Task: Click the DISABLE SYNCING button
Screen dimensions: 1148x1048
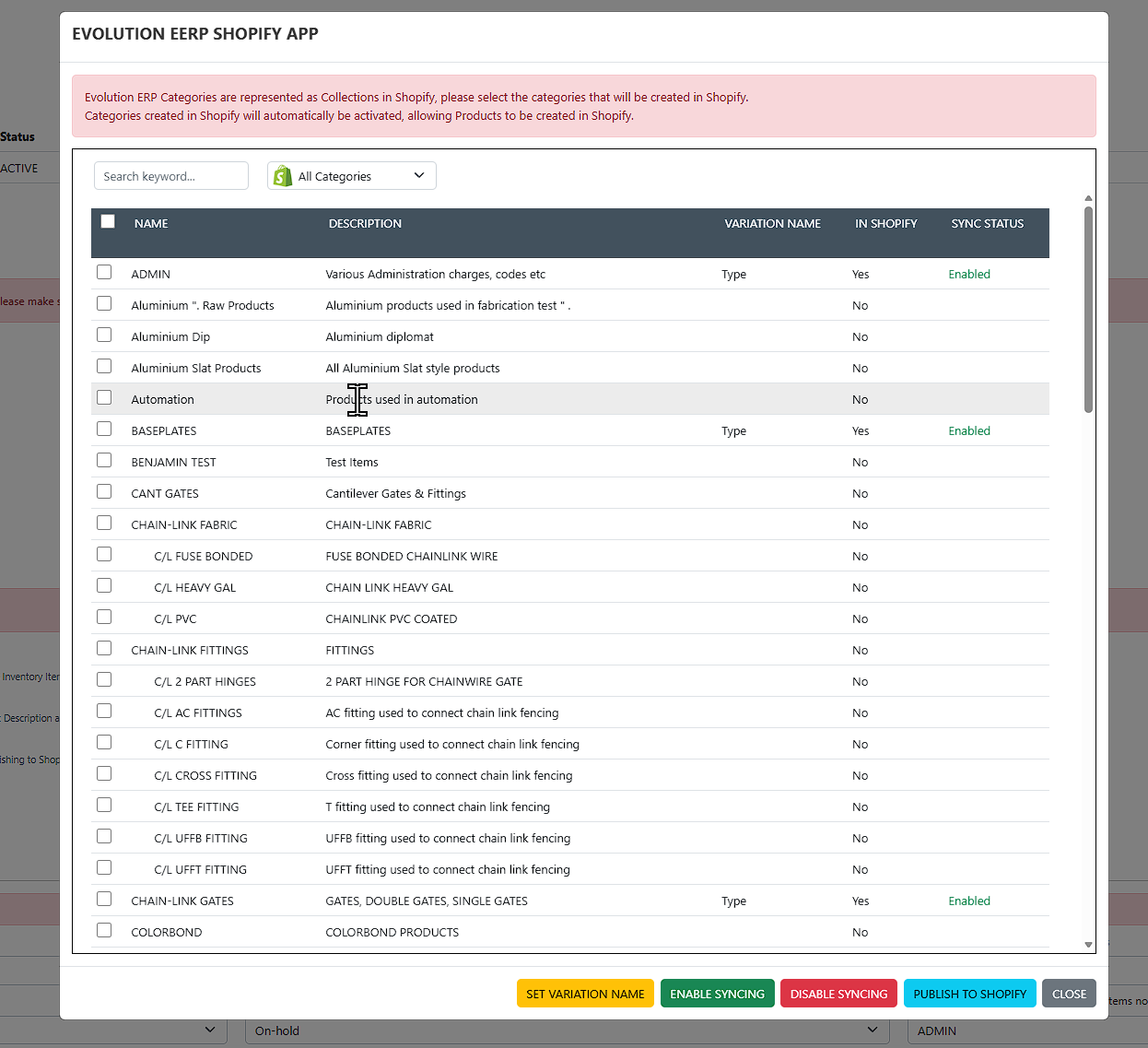Action: (x=838, y=994)
